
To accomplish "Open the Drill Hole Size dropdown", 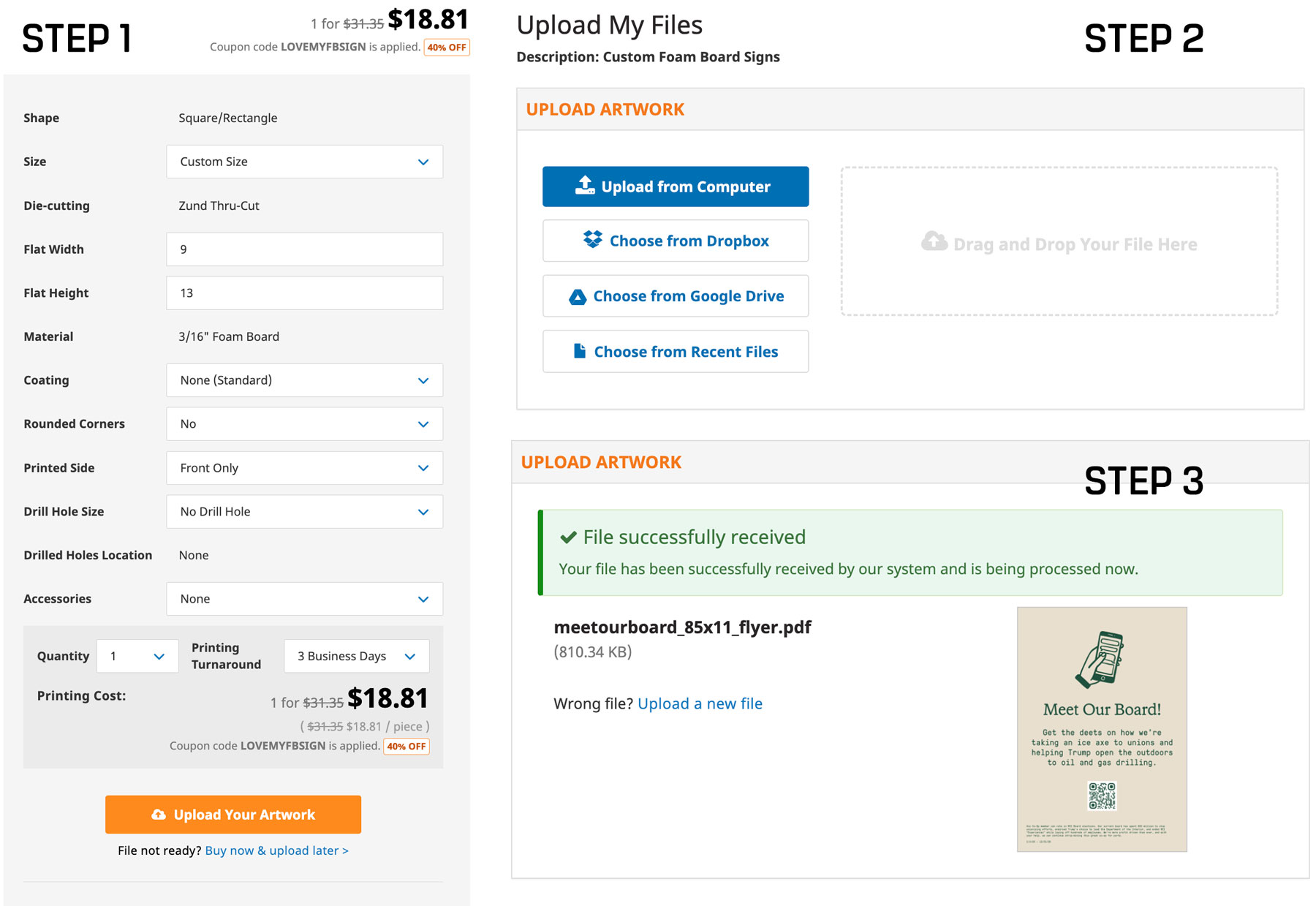I will pyautogui.click(x=304, y=512).
